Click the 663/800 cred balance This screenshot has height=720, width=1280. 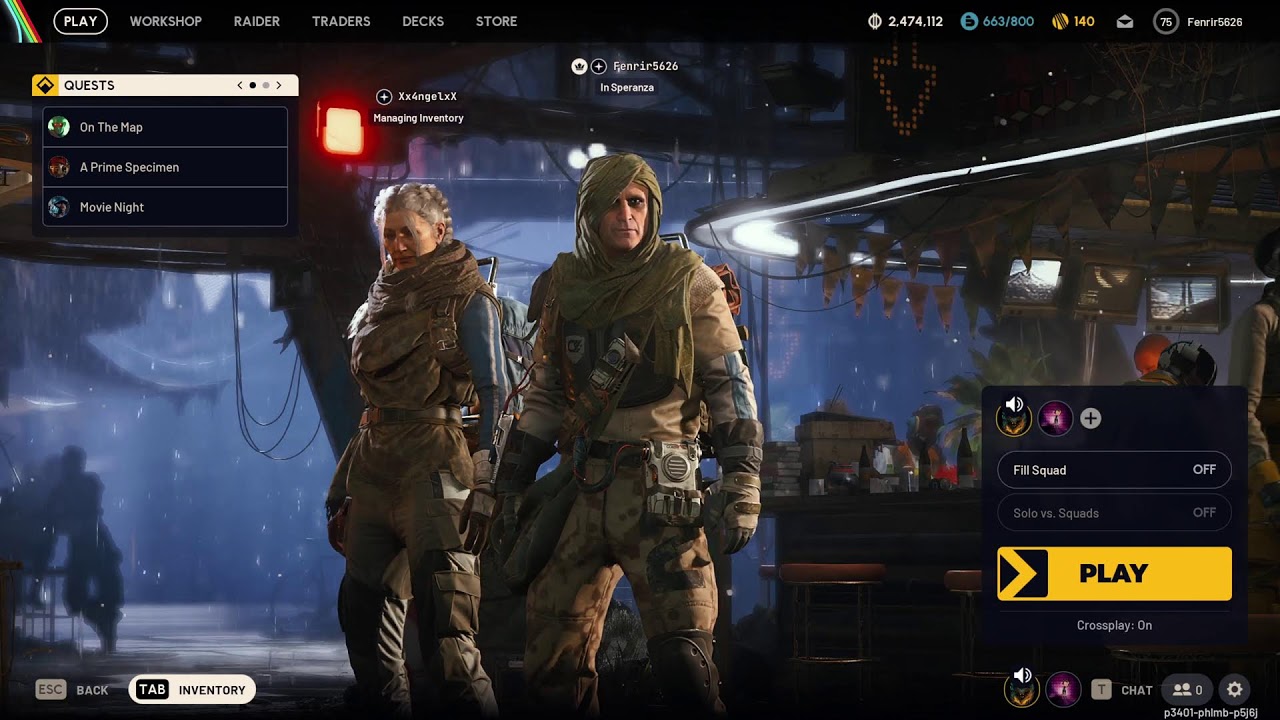(x=1008, y=21)
